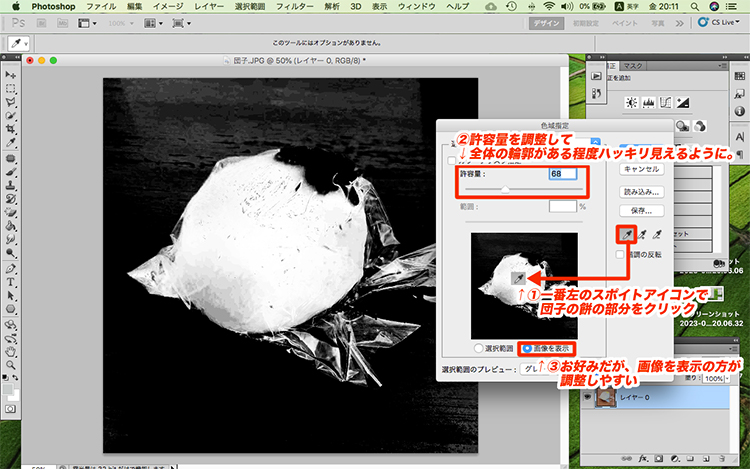Select the Crop tool

[10, 130]
